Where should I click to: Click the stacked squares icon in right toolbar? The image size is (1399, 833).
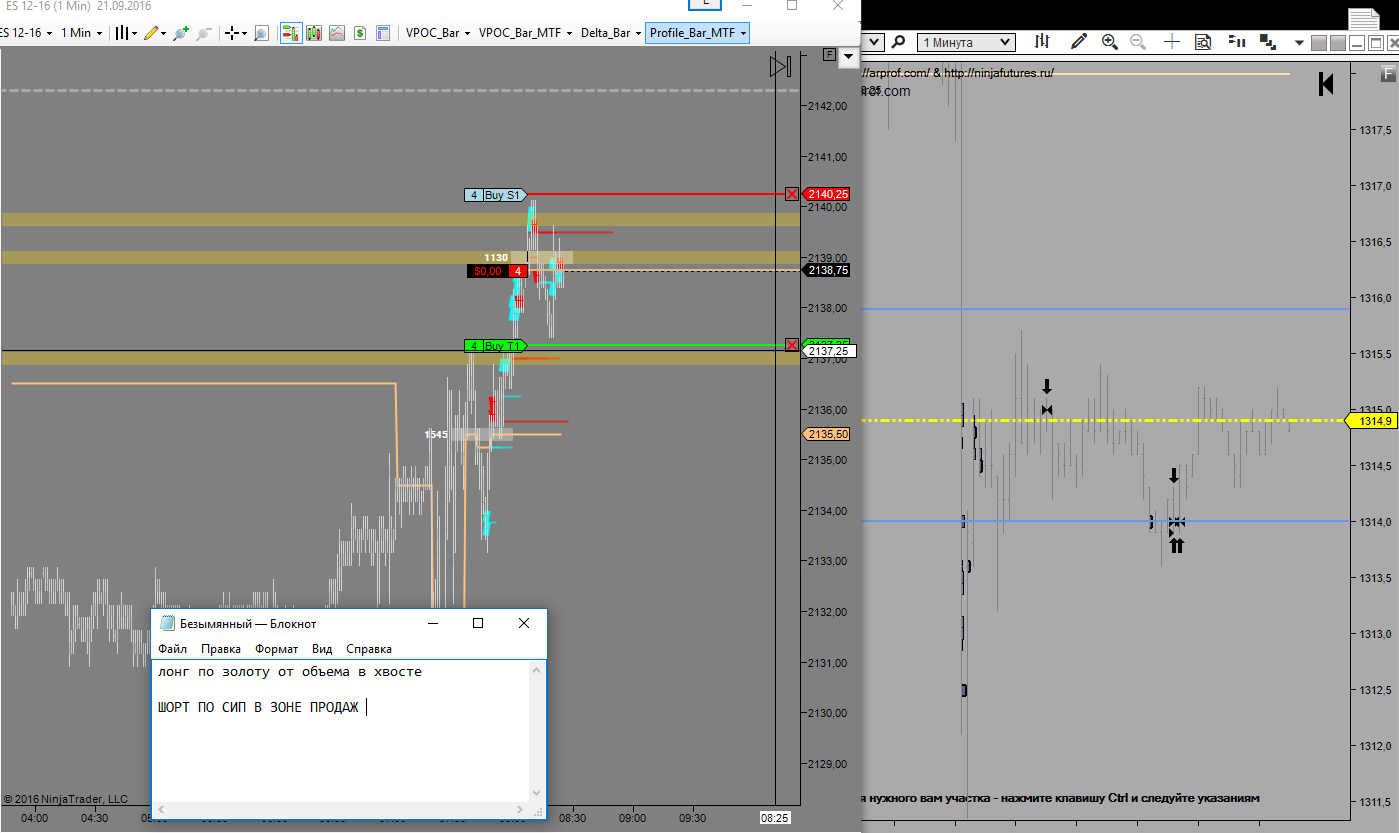tap(1268, 42)
